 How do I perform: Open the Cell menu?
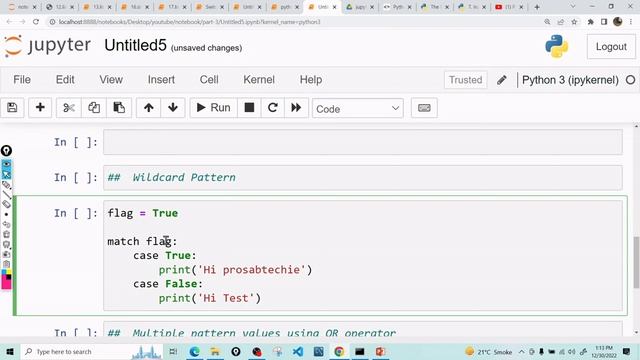coord(209,80)
